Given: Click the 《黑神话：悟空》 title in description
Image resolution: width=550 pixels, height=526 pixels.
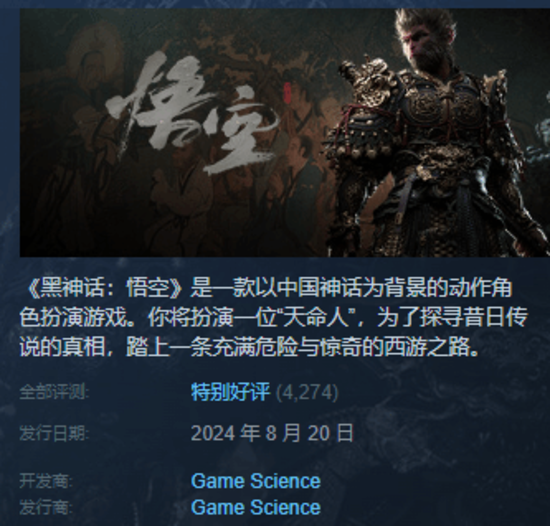Looking at the screenshot, I should pyautogui.click(x=105, y=288).
